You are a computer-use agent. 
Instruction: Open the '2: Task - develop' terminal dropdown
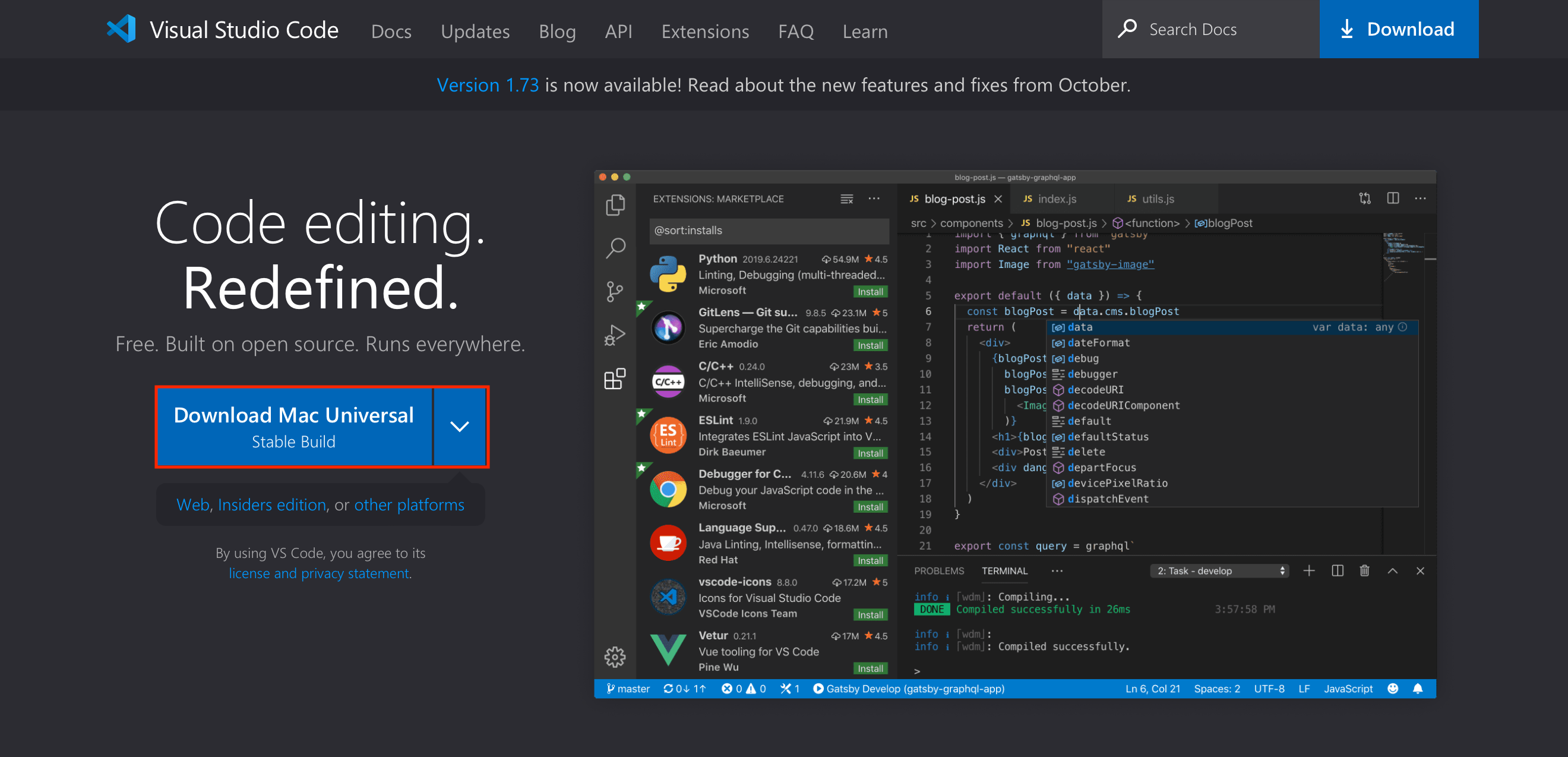point(1220,570)
